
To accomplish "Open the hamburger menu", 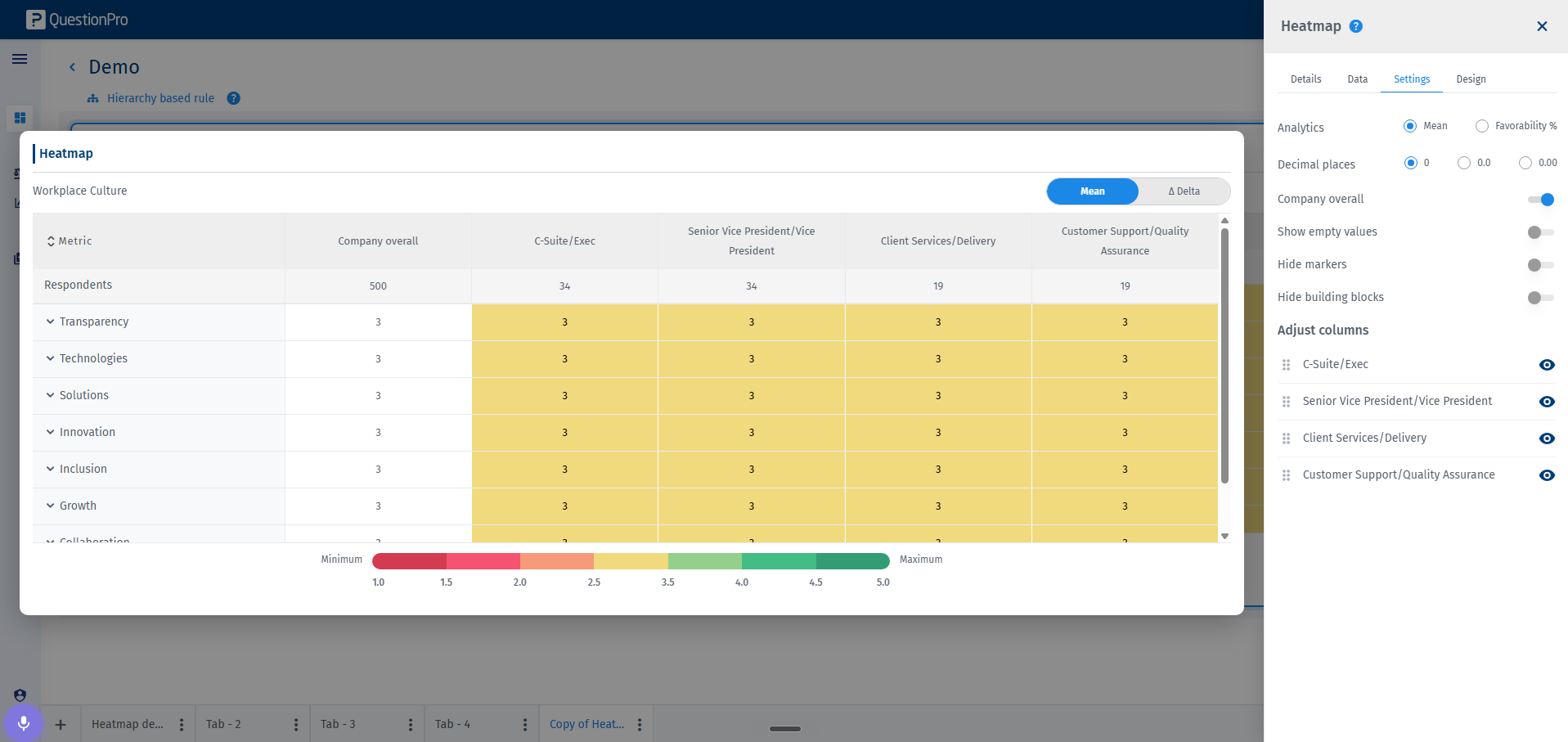I will tap(20, 59).
